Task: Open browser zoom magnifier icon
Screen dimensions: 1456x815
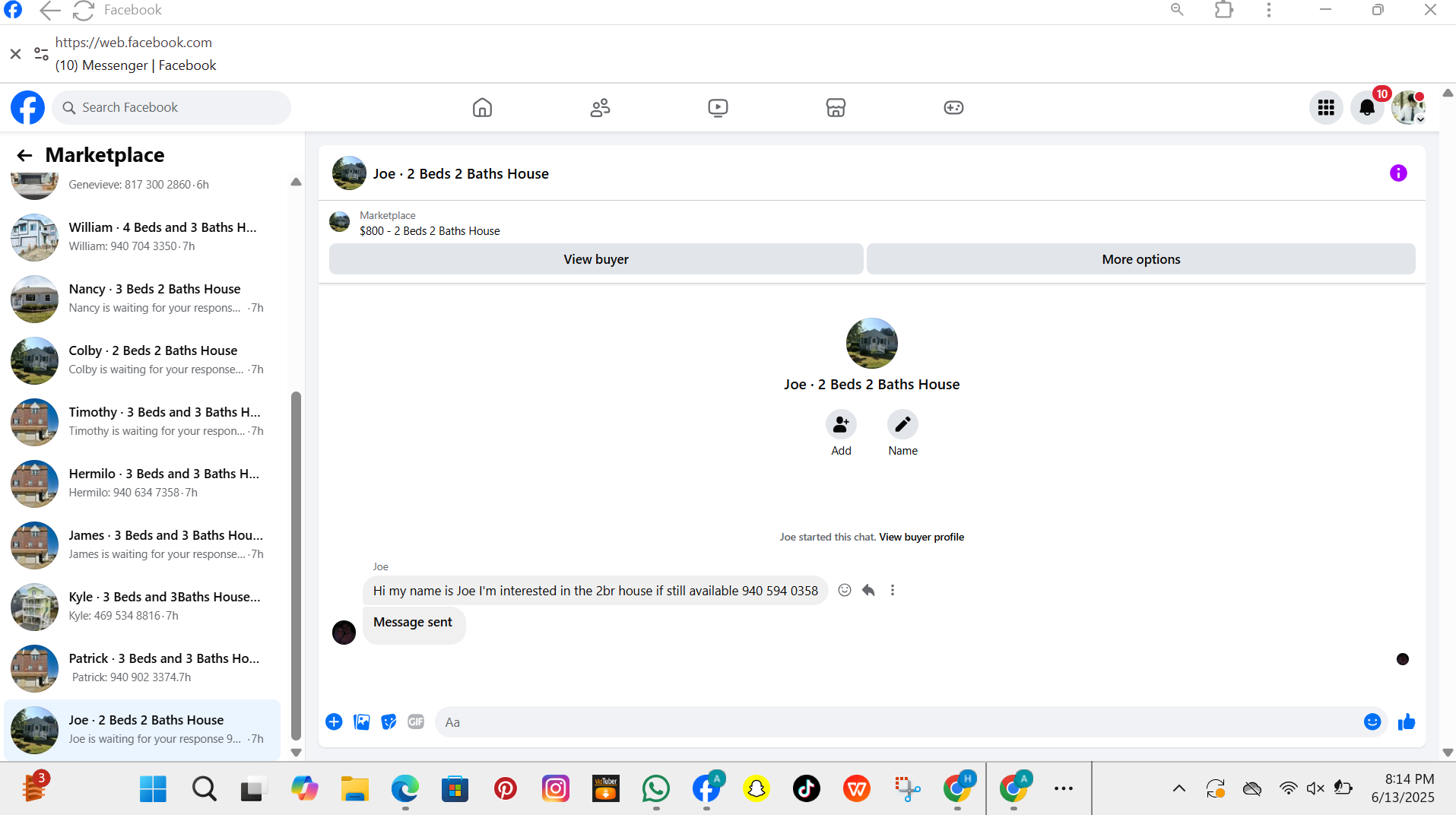Action: [x=1177, y=10]
